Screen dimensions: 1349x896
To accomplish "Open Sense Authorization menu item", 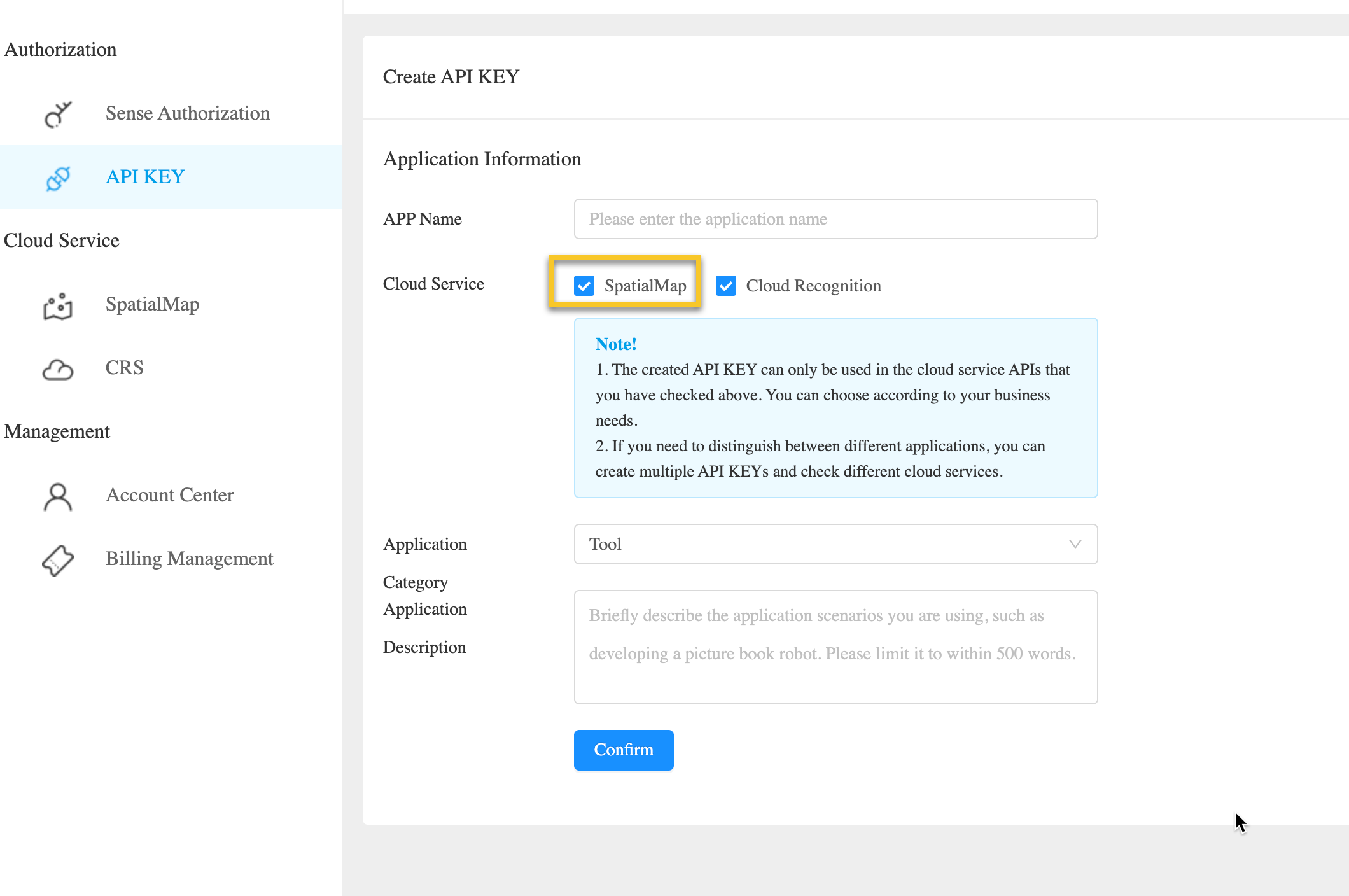I will 187,113.
